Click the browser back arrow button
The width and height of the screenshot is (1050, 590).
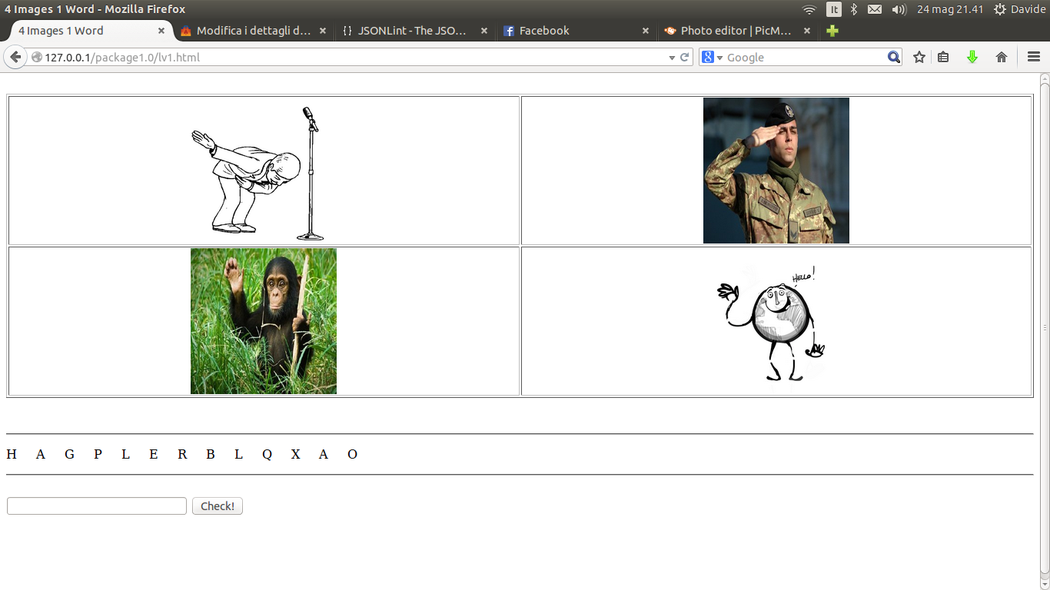[15, 57]
